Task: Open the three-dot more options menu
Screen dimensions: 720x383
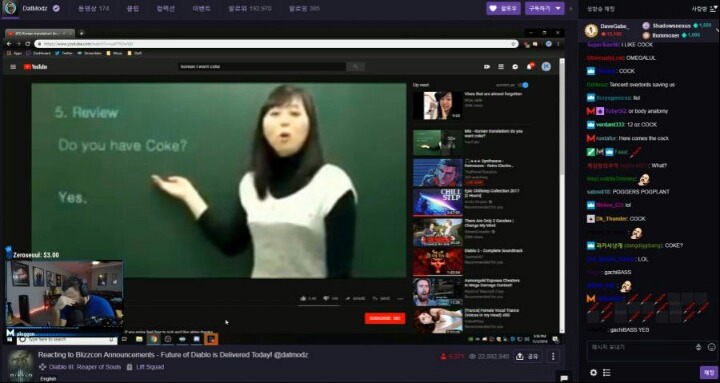Action: (x=553, y=356)
